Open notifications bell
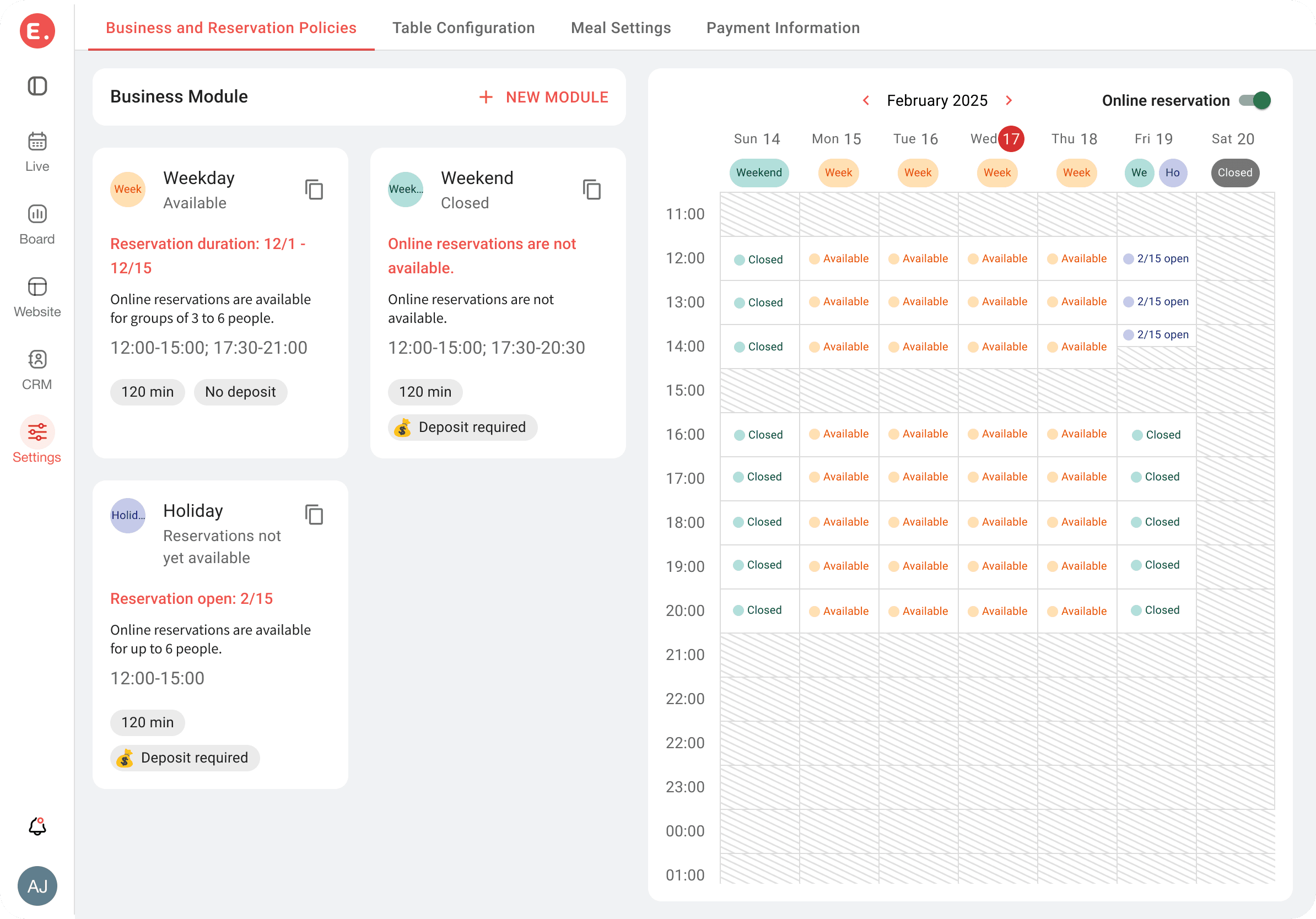This screenshot has width=1316, height=919. coord(37,826)
